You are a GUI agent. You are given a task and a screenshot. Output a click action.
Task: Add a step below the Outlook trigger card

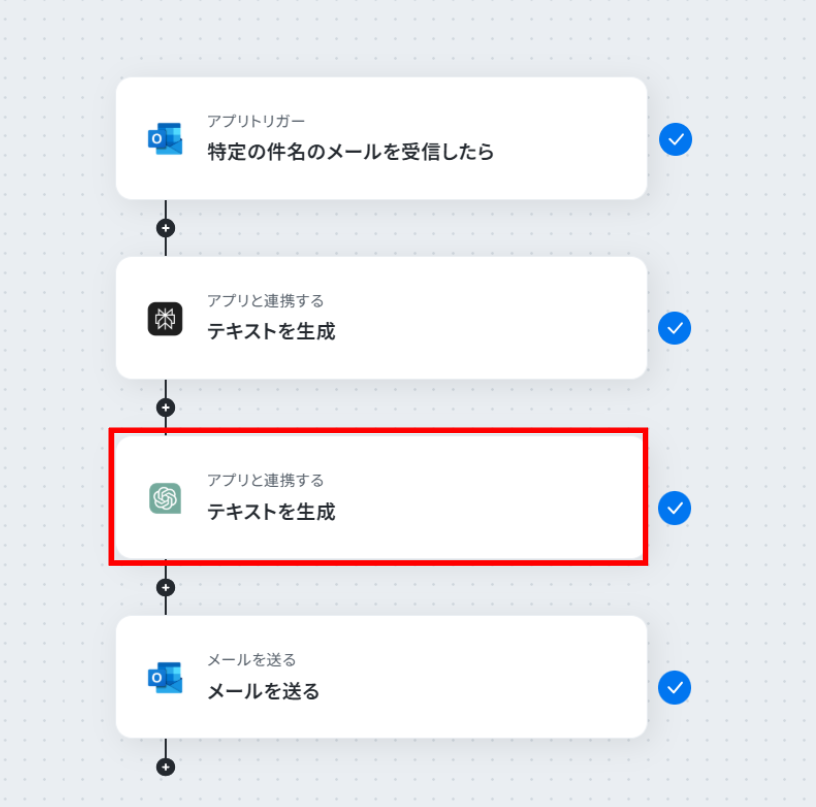[x=165, y=228]
